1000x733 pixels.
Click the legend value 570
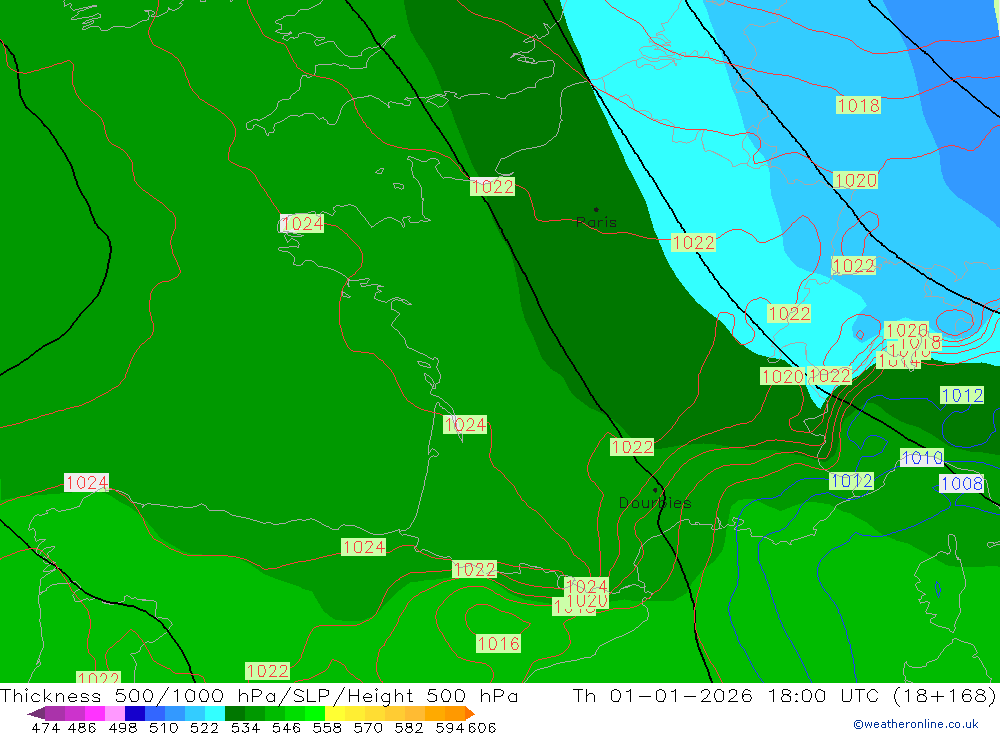point(367,727)
